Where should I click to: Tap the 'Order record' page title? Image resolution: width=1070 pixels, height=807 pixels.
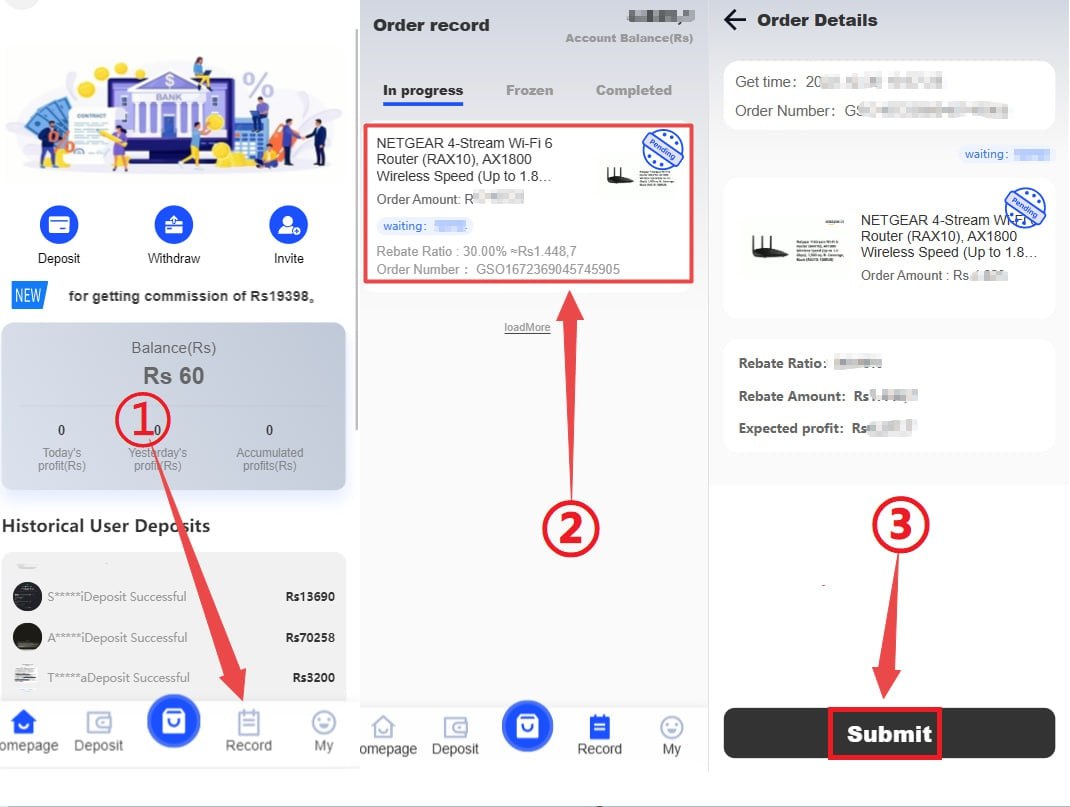click(431, 25)
